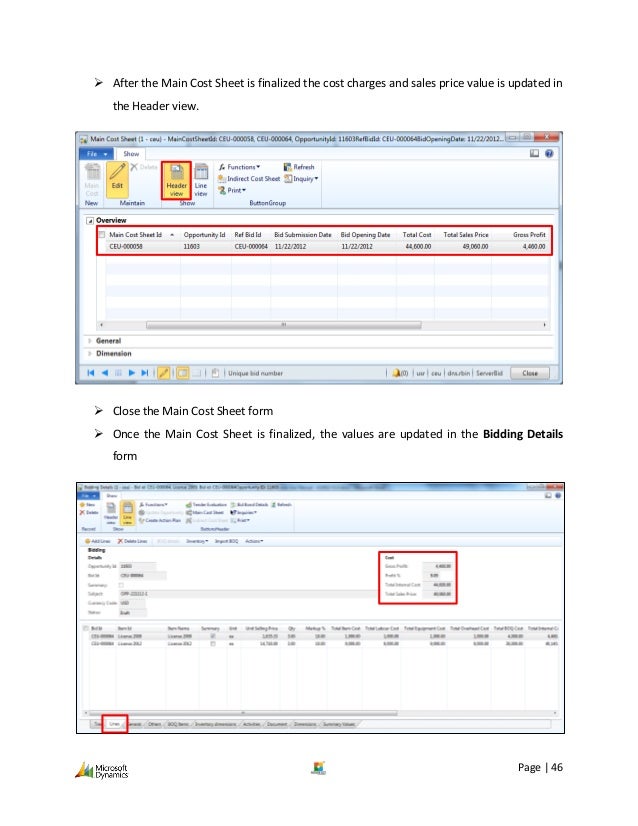638x826 pixels.
Task: Toggle Summary checkbox in Bidding Details
Action: point(121,585)
